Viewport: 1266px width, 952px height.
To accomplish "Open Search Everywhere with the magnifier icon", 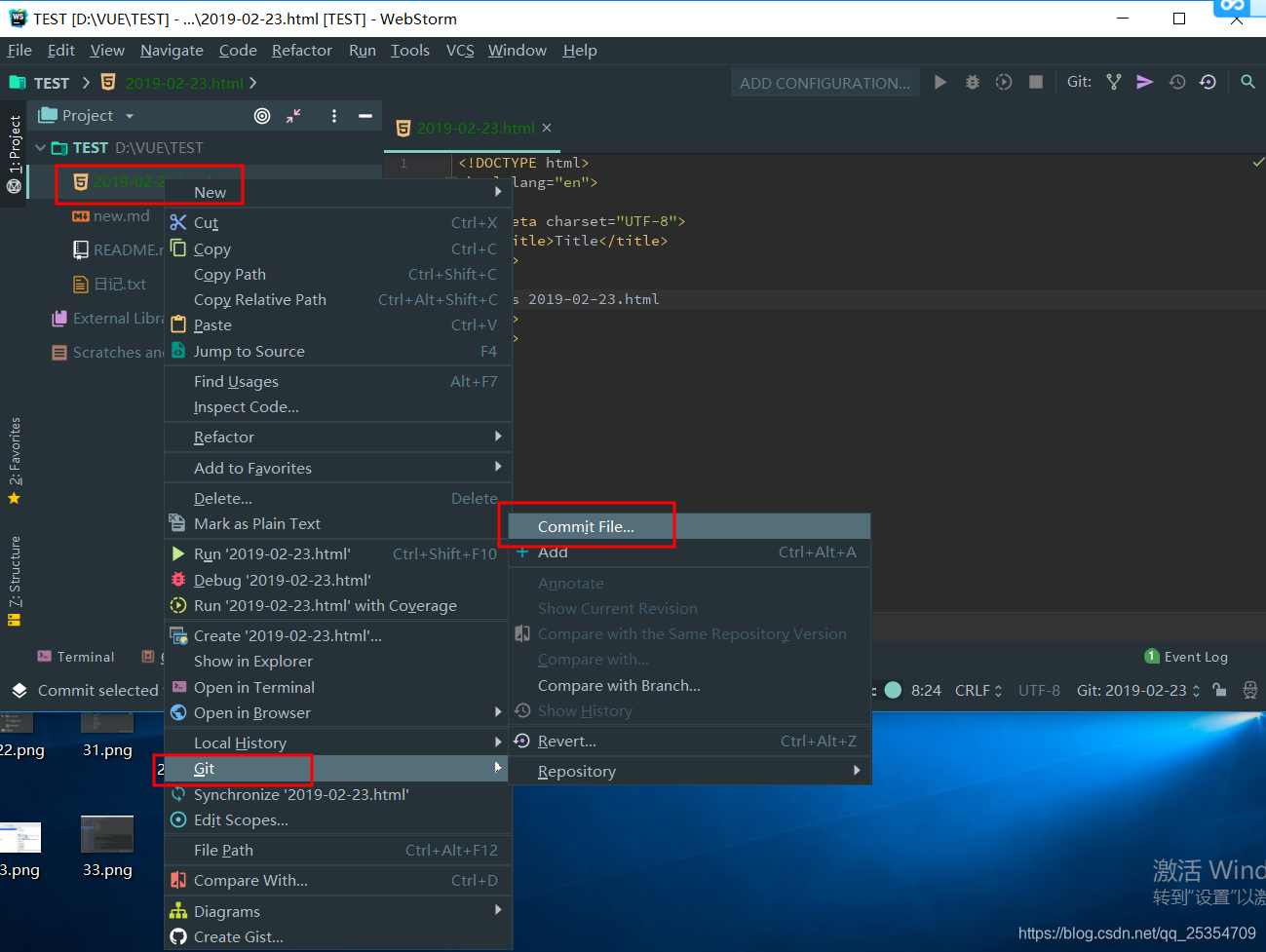I will pyautogui.click(x=1247, y=82).
